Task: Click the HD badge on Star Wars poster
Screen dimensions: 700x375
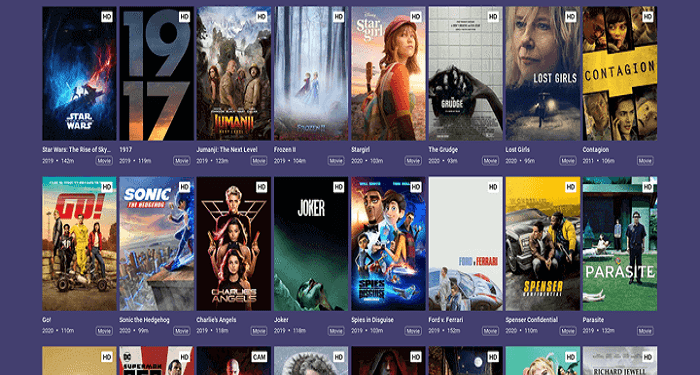Action: 107,17
